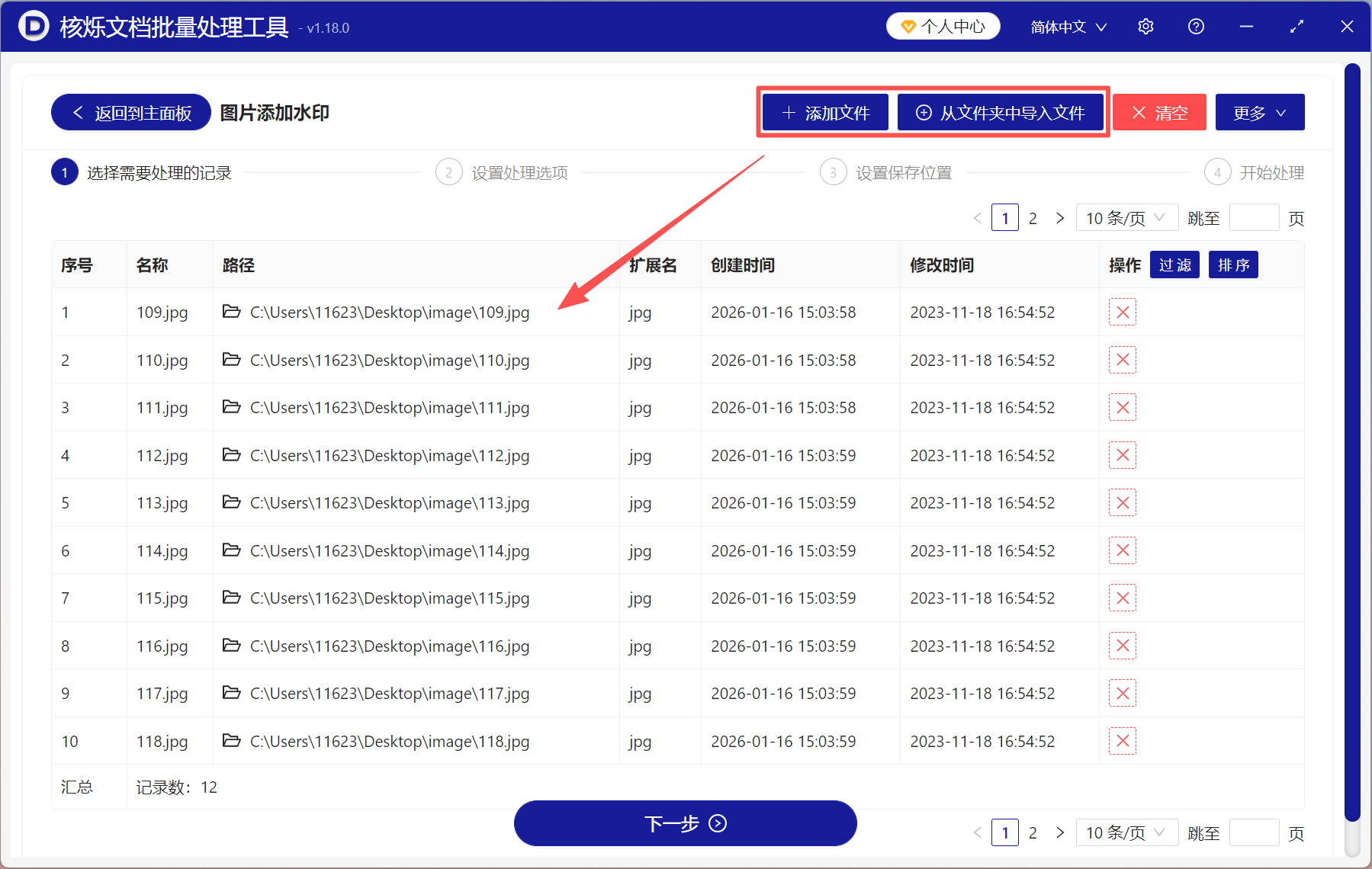Screen dimensions: 1372x869
Task: Click the fullscreen expand icon in titlebar
Action: pyautogui.click(x=1296, y=26)
